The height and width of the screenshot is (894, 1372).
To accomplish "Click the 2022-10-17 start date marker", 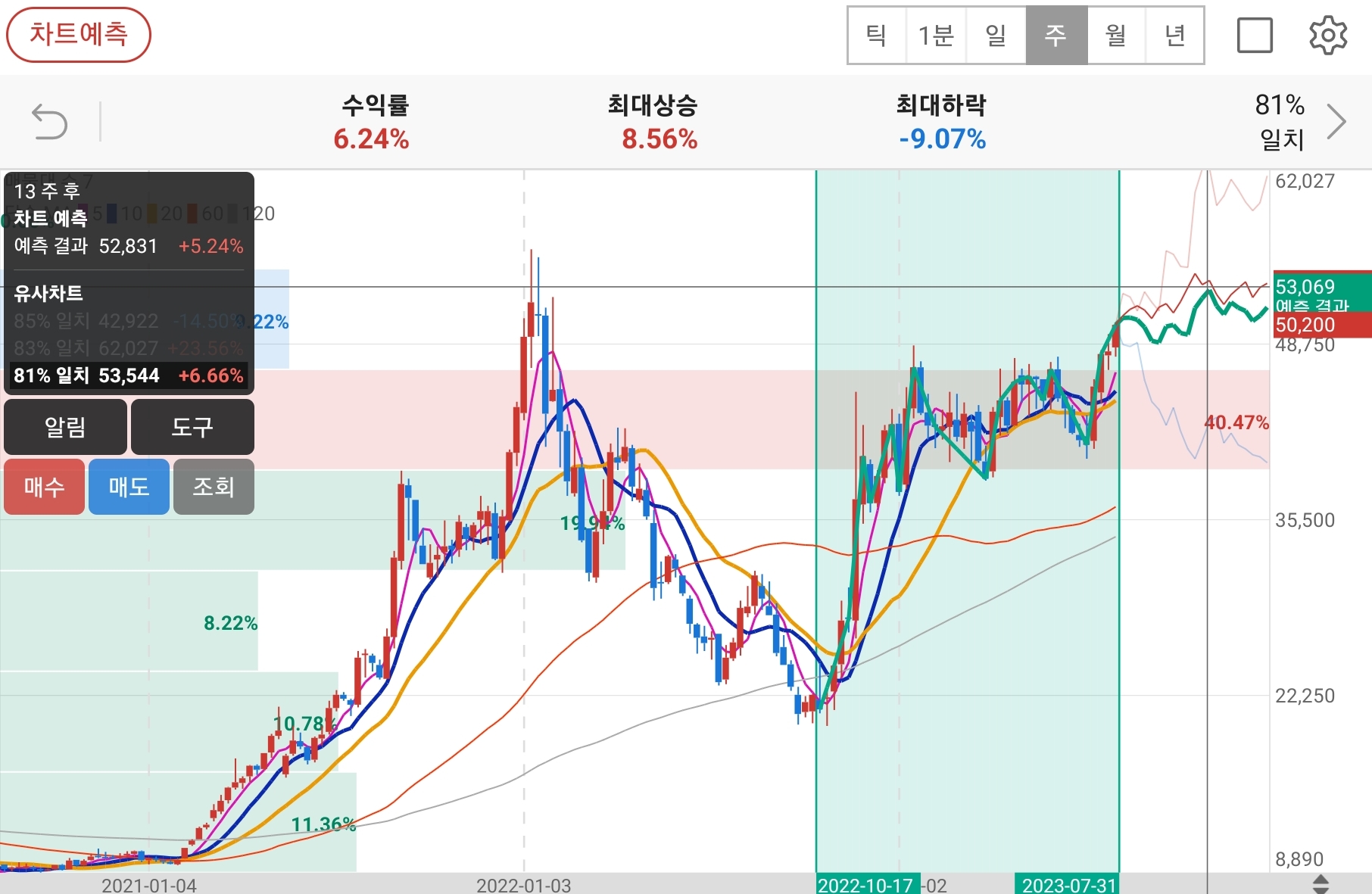I will (868, 885).
